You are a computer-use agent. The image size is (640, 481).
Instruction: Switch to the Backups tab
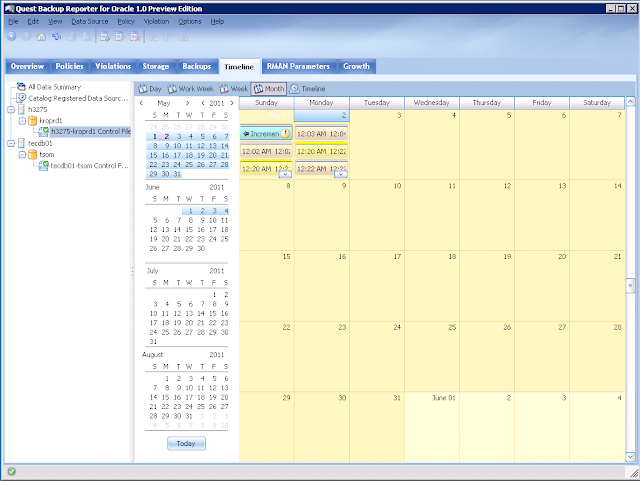197,66
